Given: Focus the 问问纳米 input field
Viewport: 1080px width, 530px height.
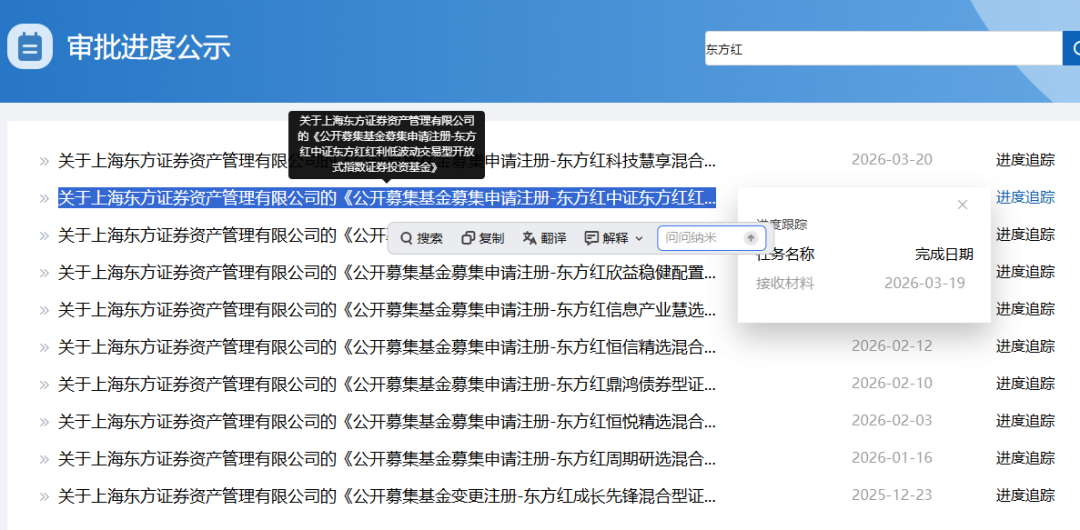Looking at the screenshot, I should point(702,238).
